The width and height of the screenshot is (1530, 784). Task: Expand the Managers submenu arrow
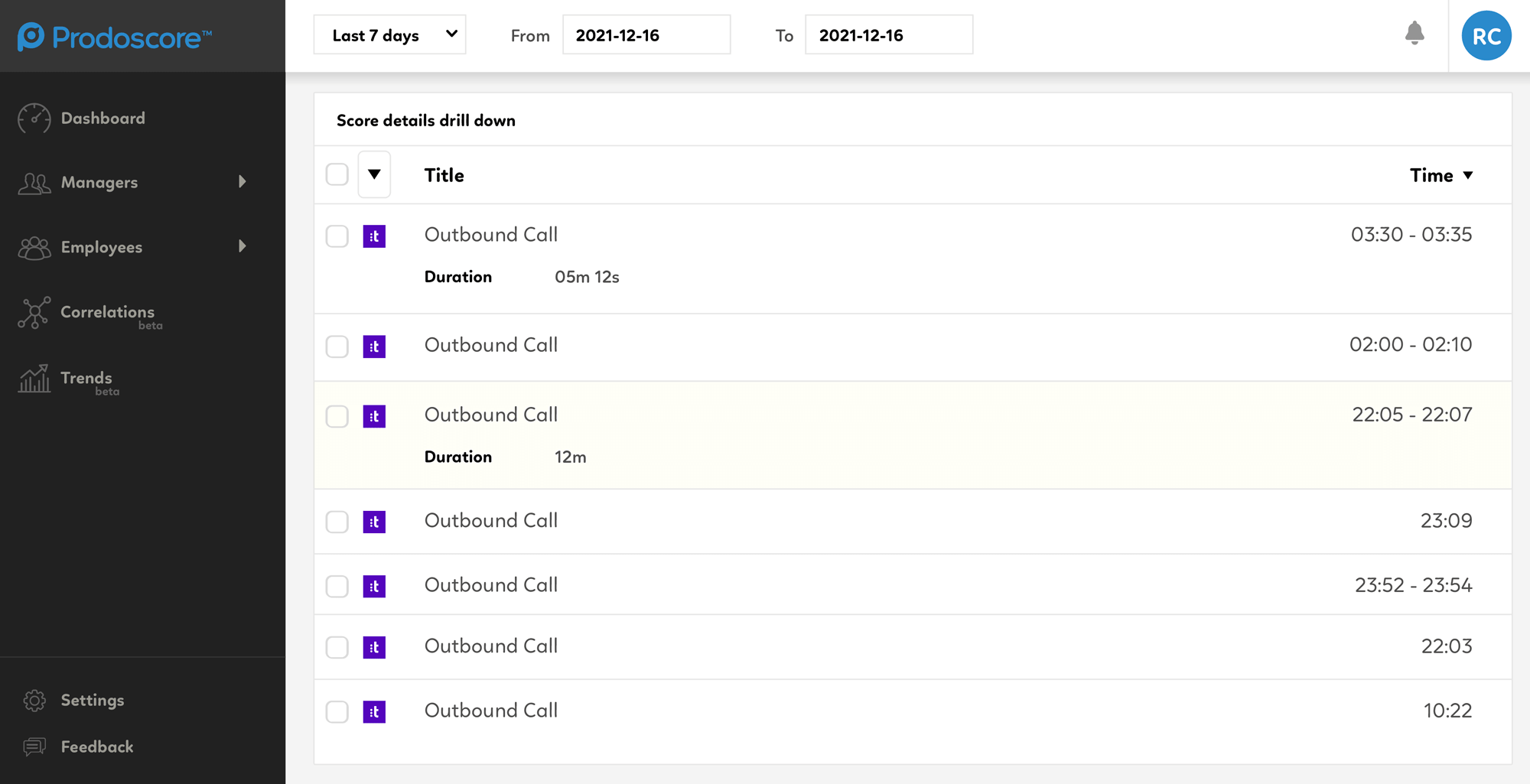pyautogui.click(x=243, y=182)
